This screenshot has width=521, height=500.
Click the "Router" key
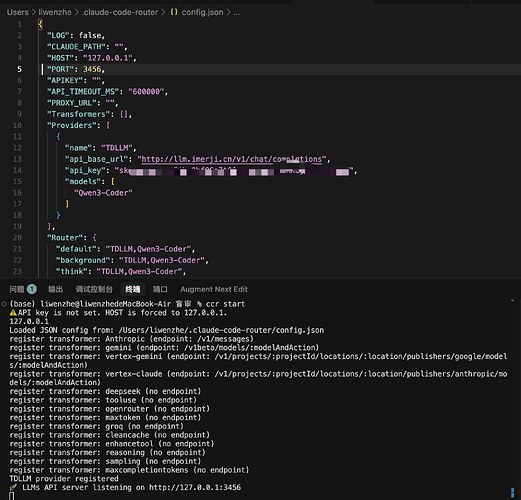[x=67, y=238]
